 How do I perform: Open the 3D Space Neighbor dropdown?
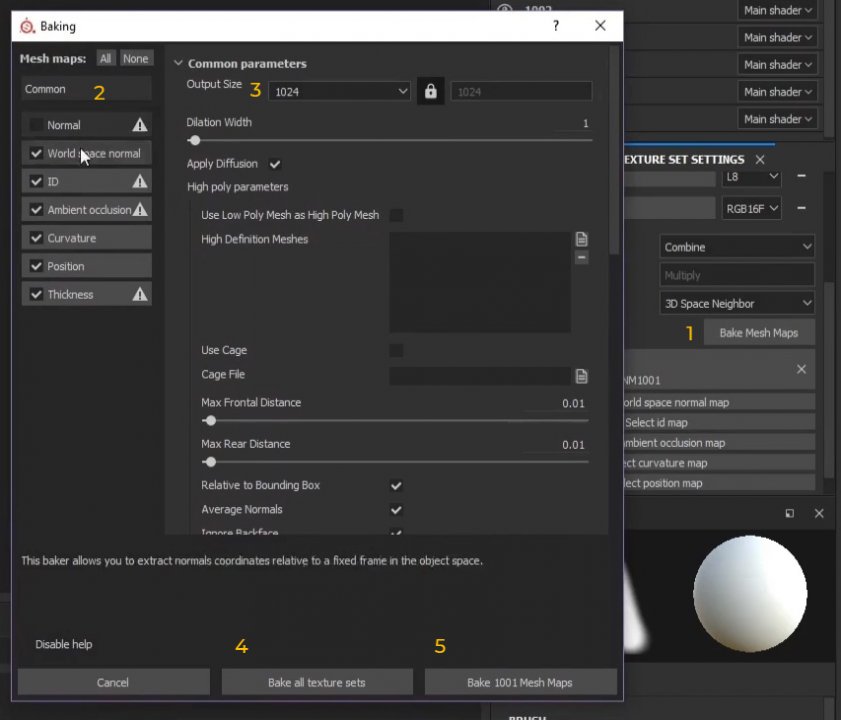[736, 303]
